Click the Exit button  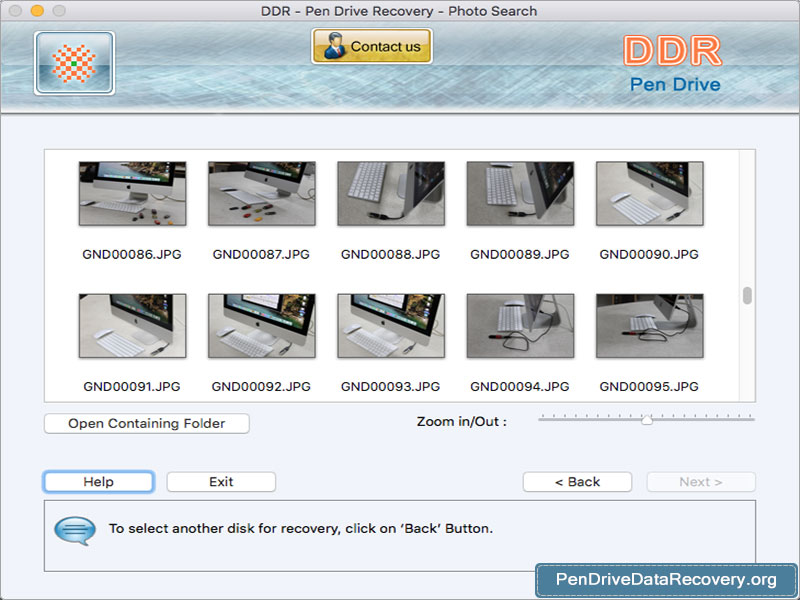[221, 482]
